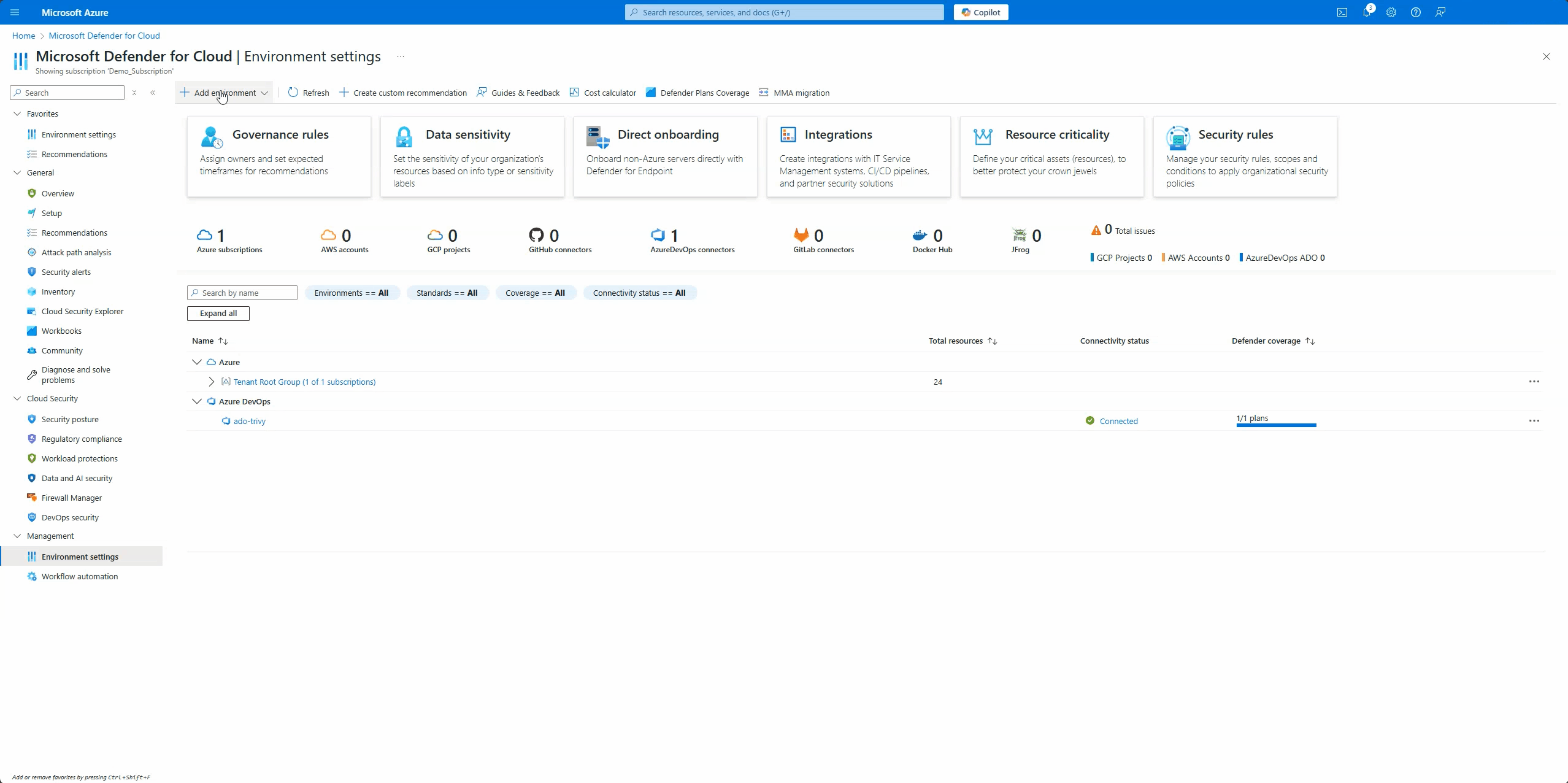This screenshot has height=783, width=1568.
Task: Click the Search by name field
Action: [242, 293]
